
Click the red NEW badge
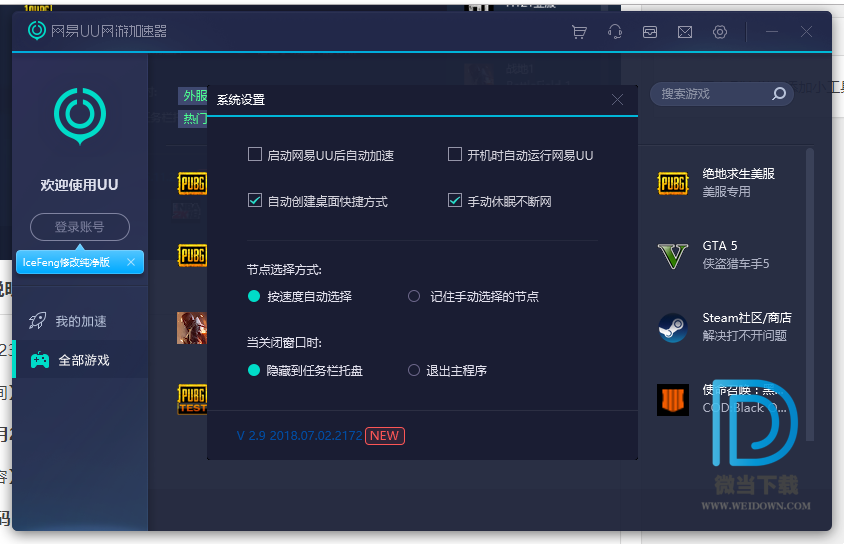pos(385,435)
